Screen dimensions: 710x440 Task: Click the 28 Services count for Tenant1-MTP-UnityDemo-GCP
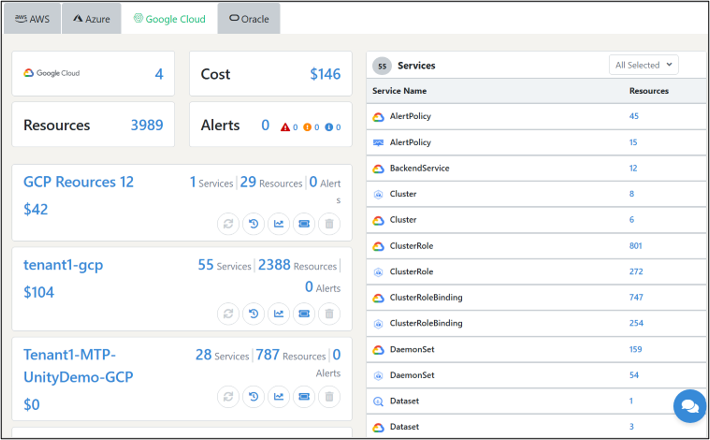click(x=203, y=354)
